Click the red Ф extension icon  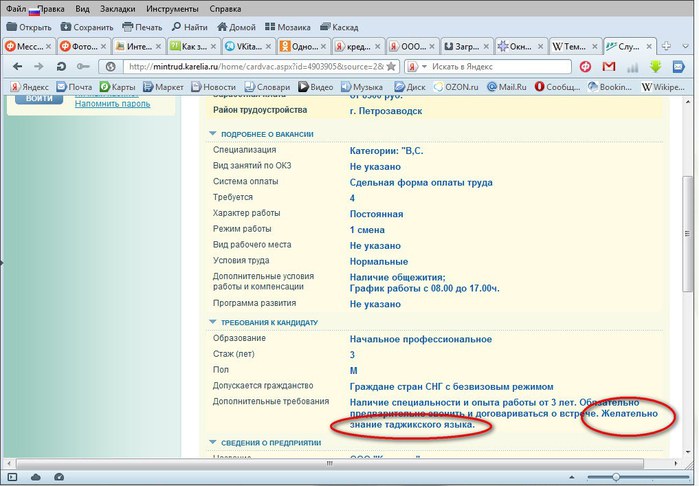(x=585, y=67)
